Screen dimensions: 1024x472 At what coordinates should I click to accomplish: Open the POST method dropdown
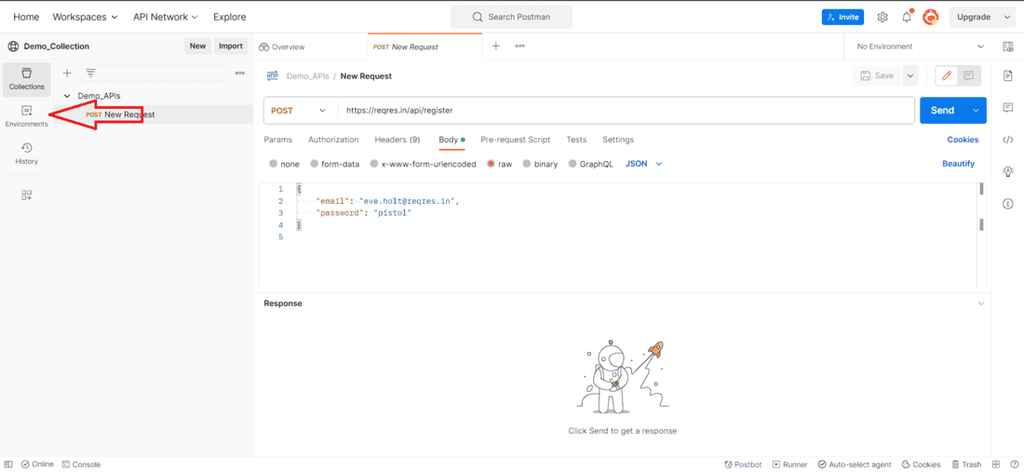[299, 111]
